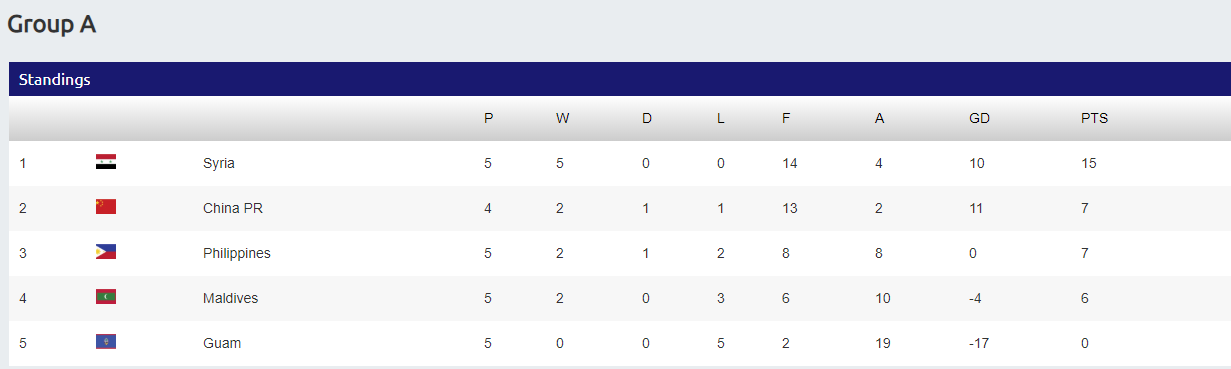Click the GD column header
The width and height of the screenshot is (1231, 369).
click(979, 118)
